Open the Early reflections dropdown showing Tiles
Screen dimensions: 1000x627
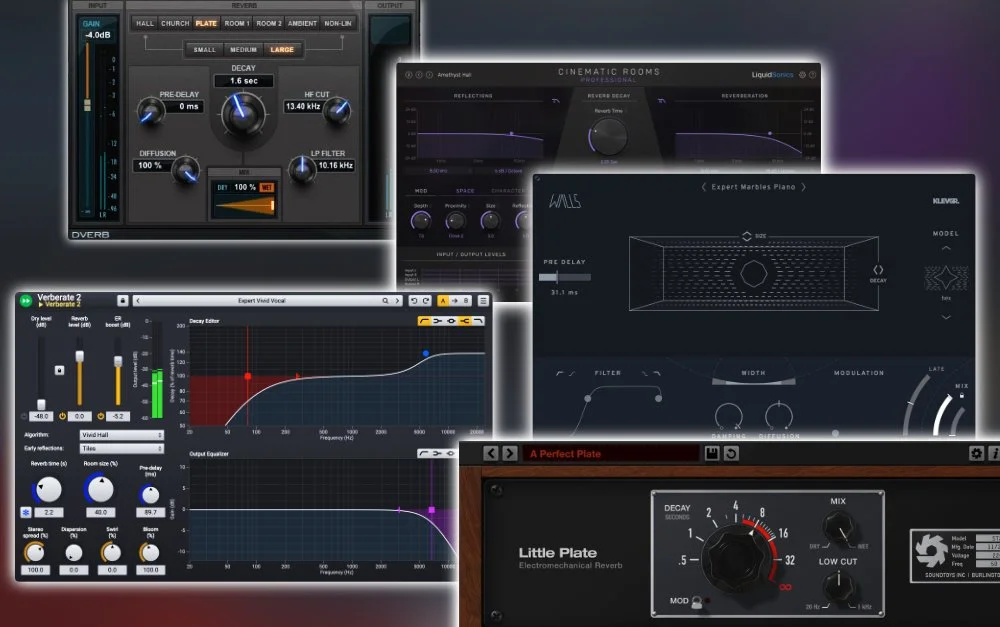point(120,447)
